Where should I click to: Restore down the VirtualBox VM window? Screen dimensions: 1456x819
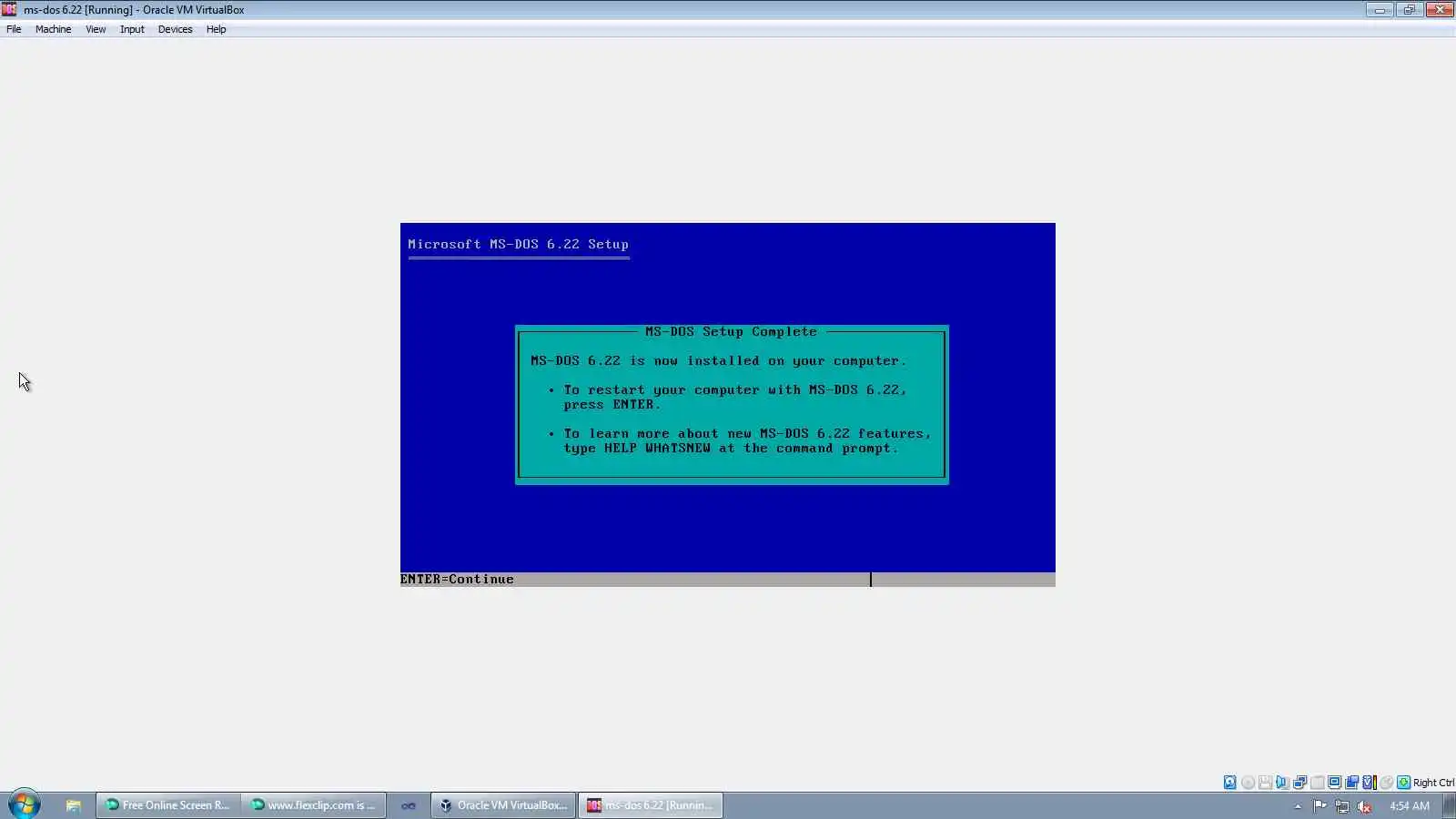[x=1409, y=10]
